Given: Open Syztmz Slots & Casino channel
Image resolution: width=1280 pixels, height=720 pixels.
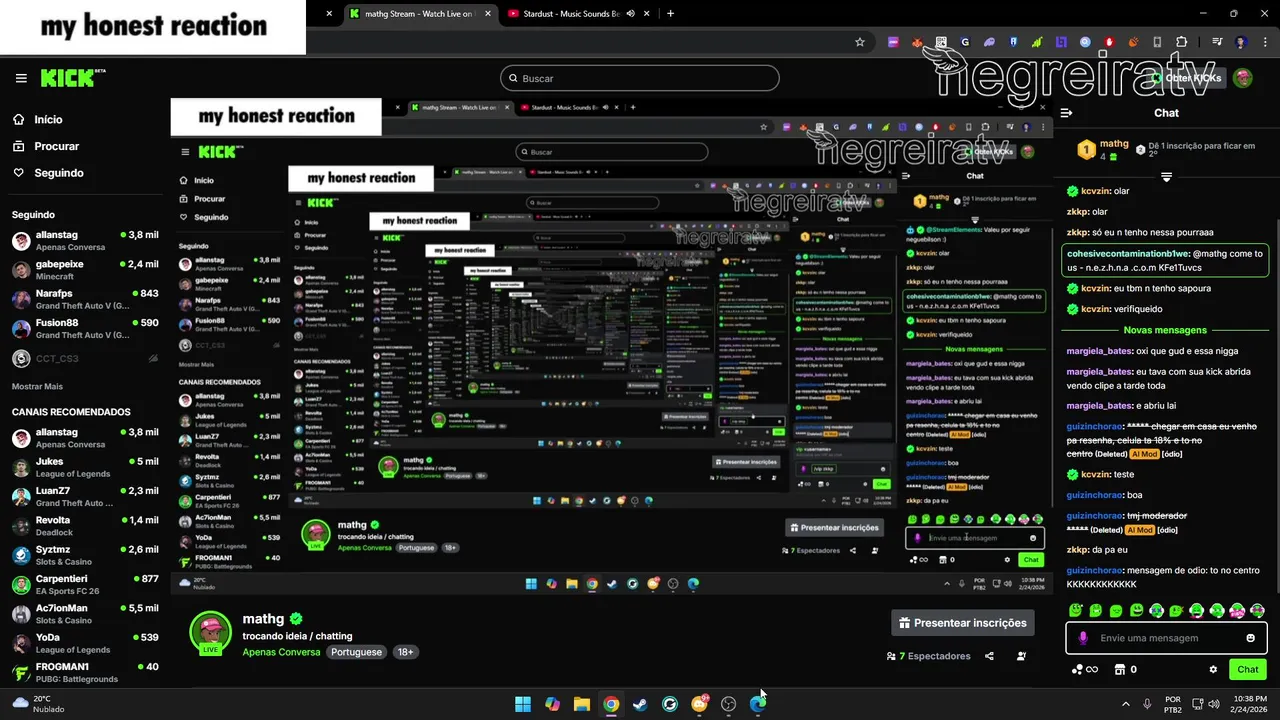Looking at the screenshot, I should [85, 555].
